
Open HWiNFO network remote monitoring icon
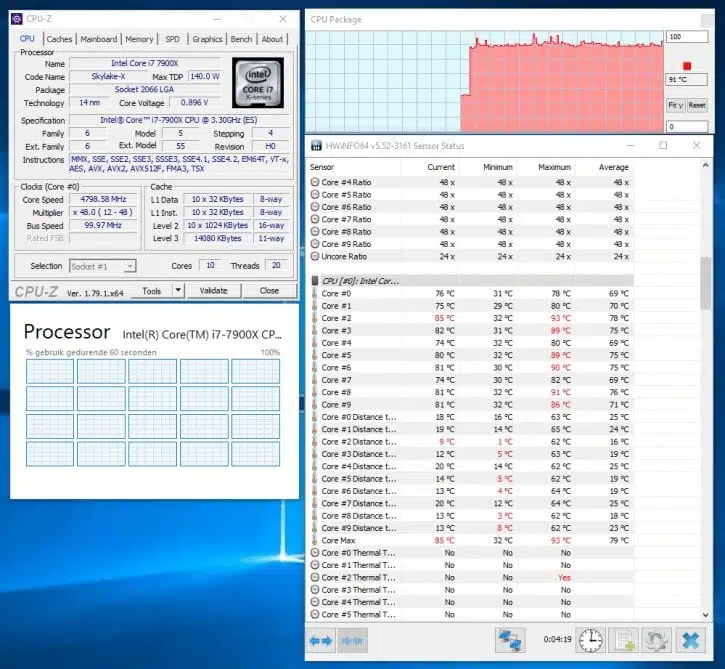(x=510, y=640)
